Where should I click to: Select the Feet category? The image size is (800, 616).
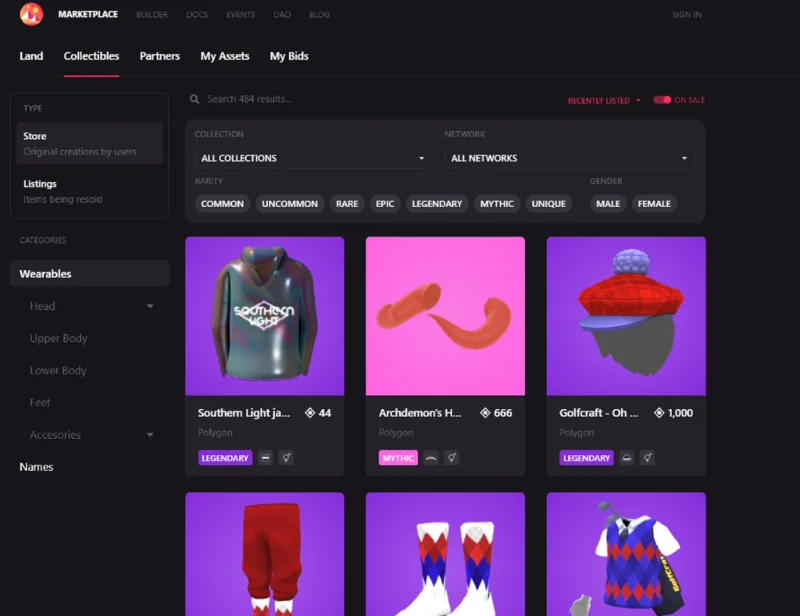click(40, 403)
